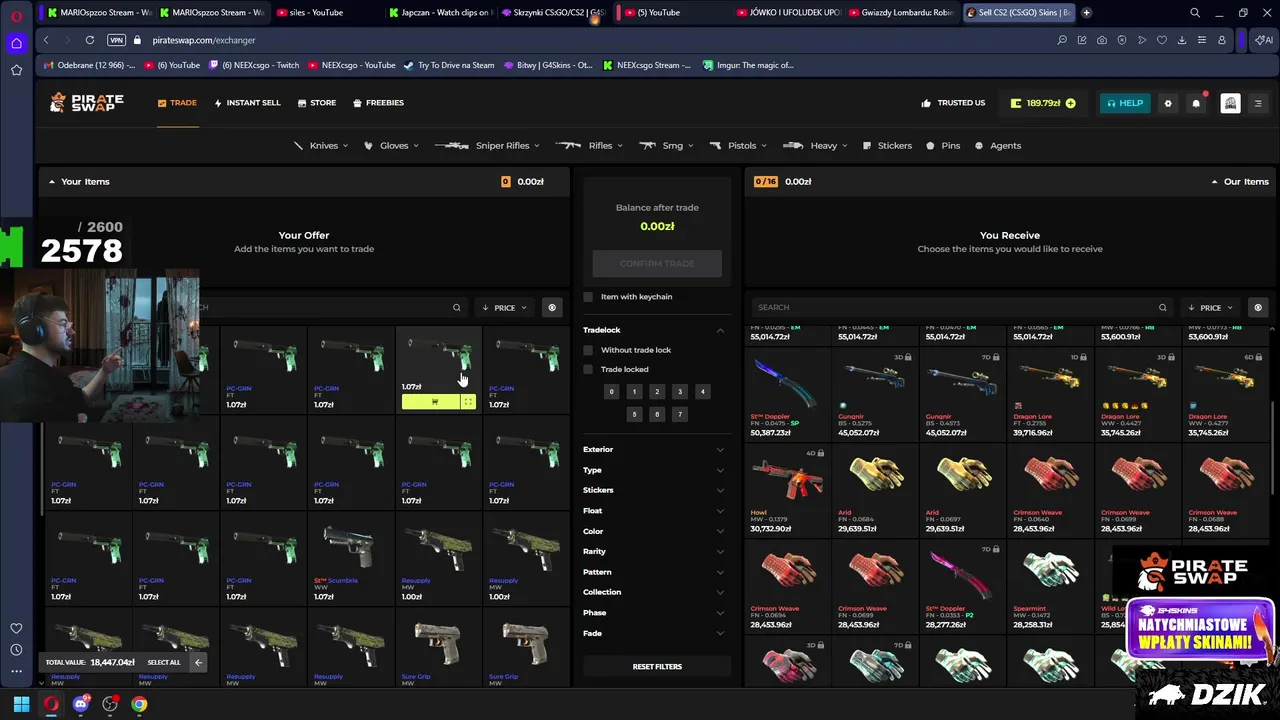1280x720 pixels.
Task: Collapse the Tradelock filter section
Action: (x=720, y=330)
